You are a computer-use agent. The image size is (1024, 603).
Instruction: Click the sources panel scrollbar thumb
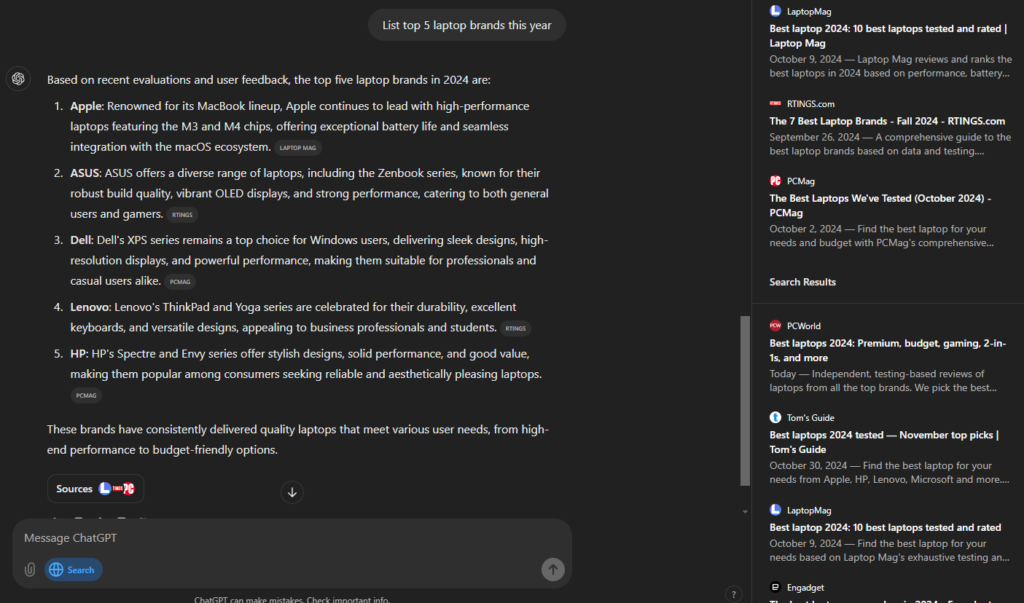tap(744, 400)
